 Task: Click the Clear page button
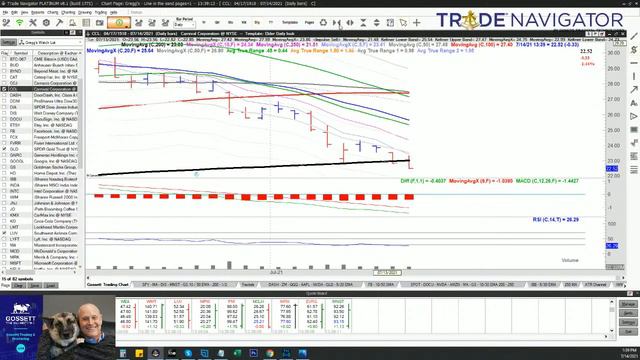[19, 286]
